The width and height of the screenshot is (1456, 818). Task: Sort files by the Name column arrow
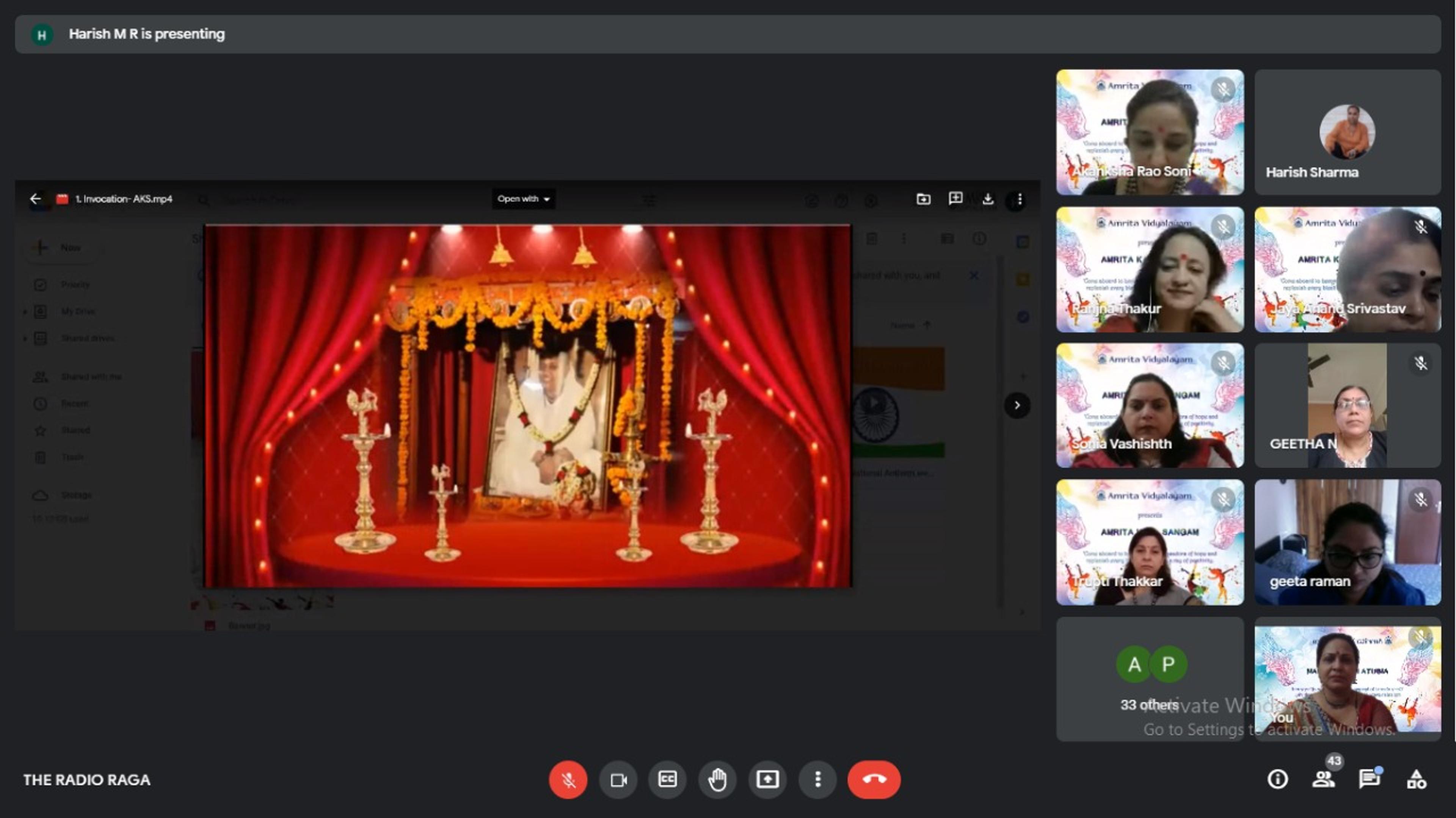pyautogui.click(x=926, y=325)
